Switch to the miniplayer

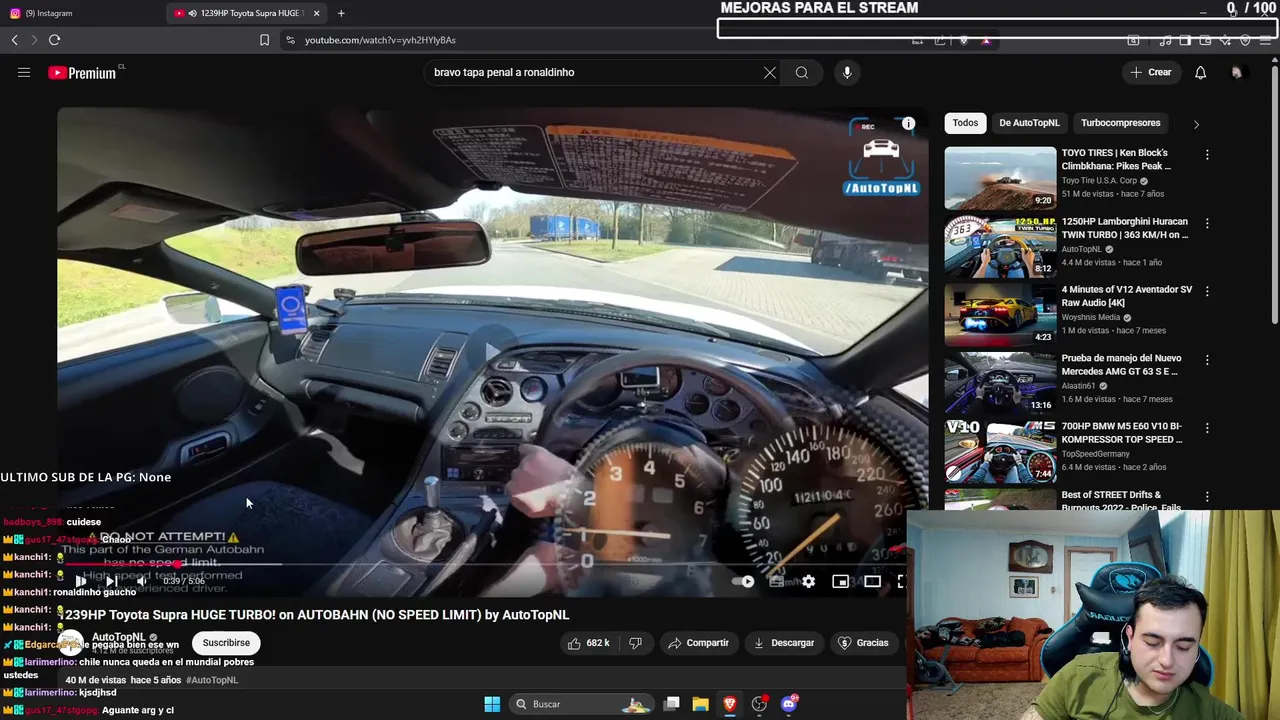[840, 581]
